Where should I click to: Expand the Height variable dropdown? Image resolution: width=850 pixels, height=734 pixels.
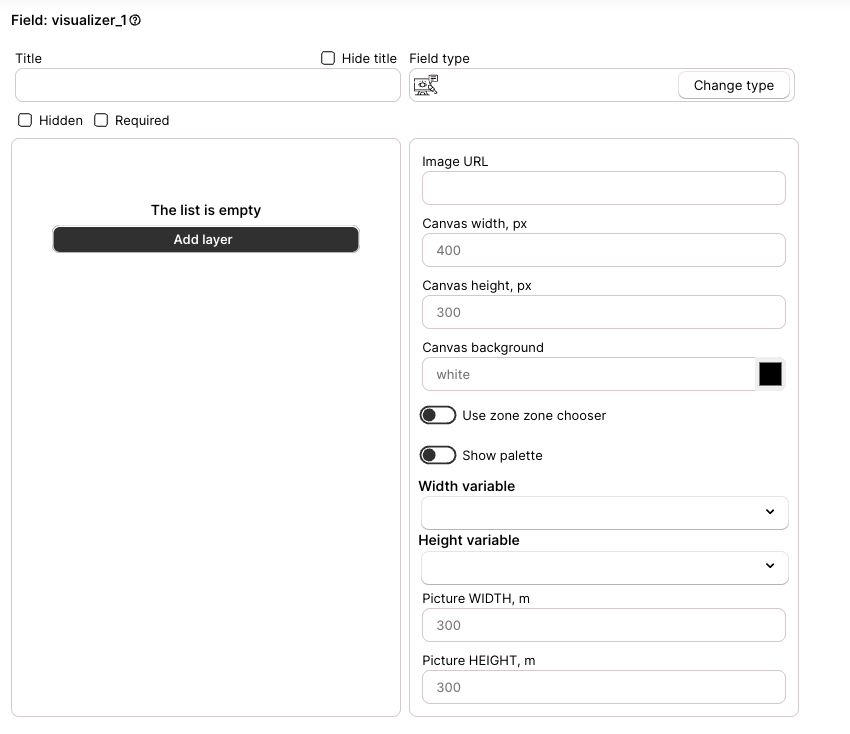[604, 568]
